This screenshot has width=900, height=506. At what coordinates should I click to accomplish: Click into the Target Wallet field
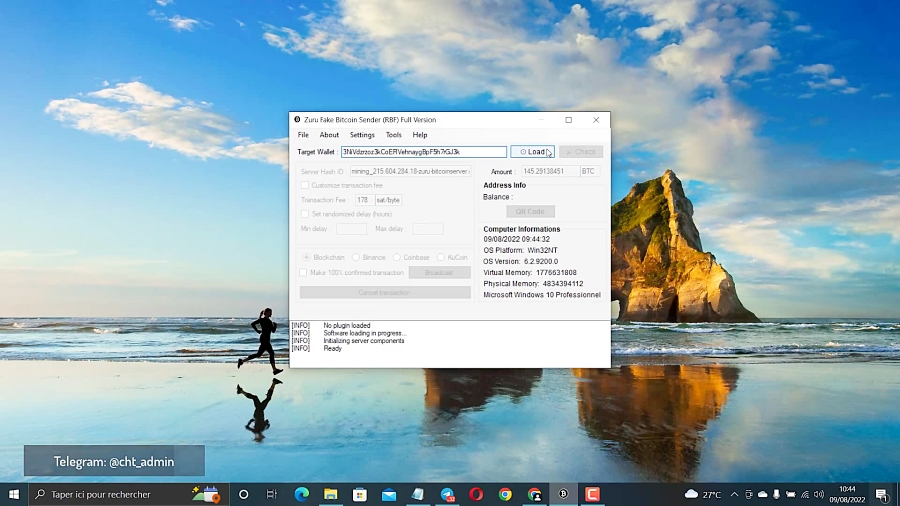tap(423, 152)
